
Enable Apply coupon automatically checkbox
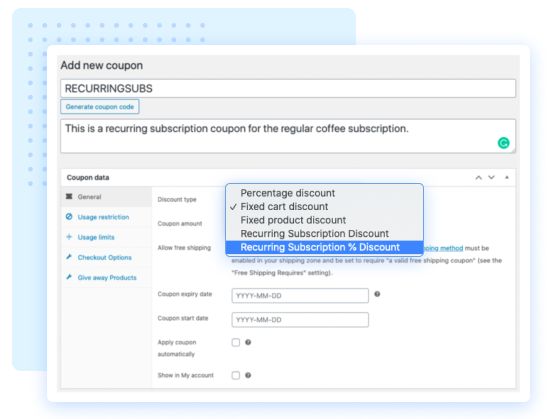pos(236,342)
